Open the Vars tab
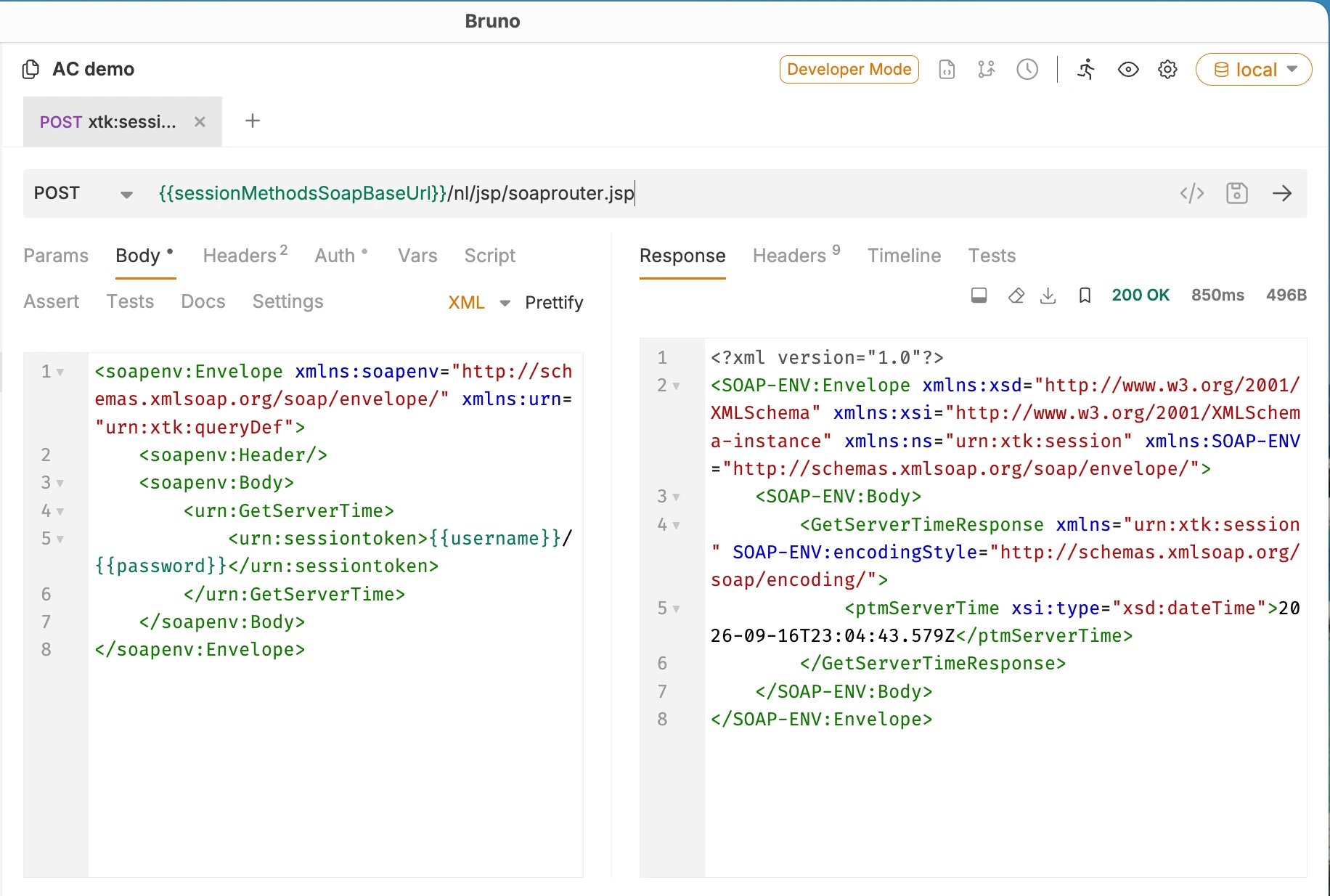 [x=417, y=256]
